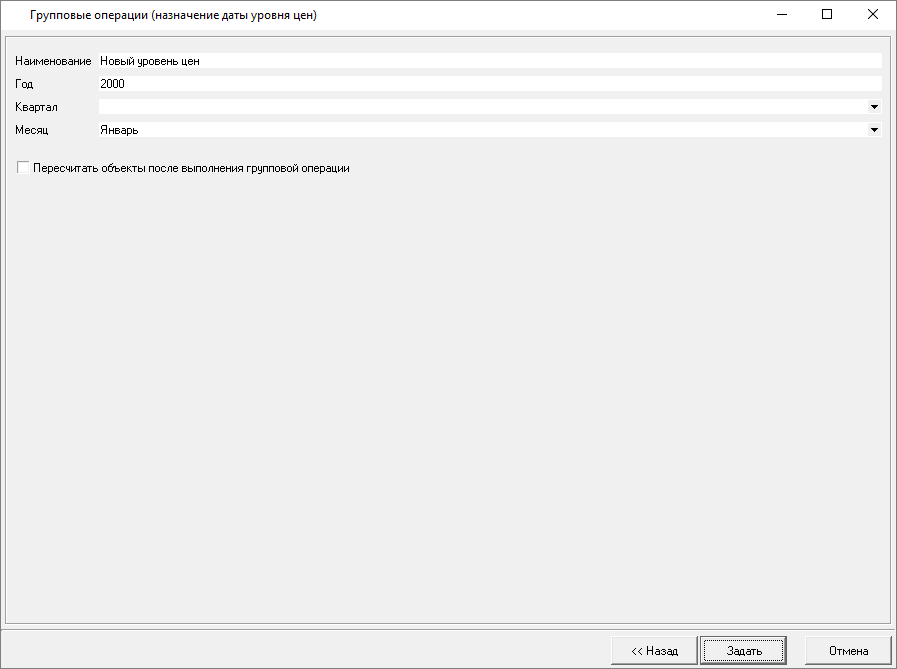
Task: Click inside the empty Квартал combo box
Action: click(x=480, y=107)
